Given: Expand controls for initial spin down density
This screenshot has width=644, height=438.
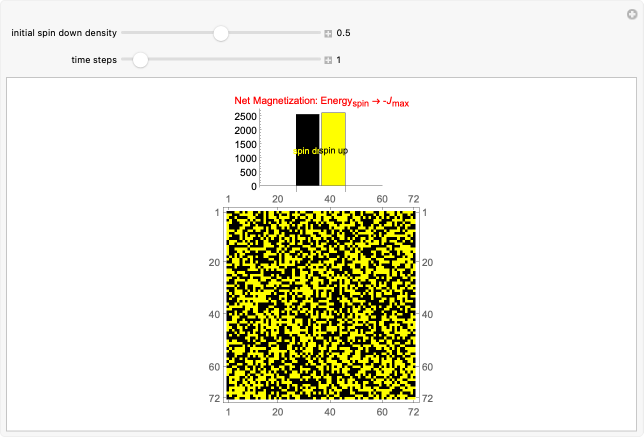Looking at the screenshot, I should click(328, 33).
